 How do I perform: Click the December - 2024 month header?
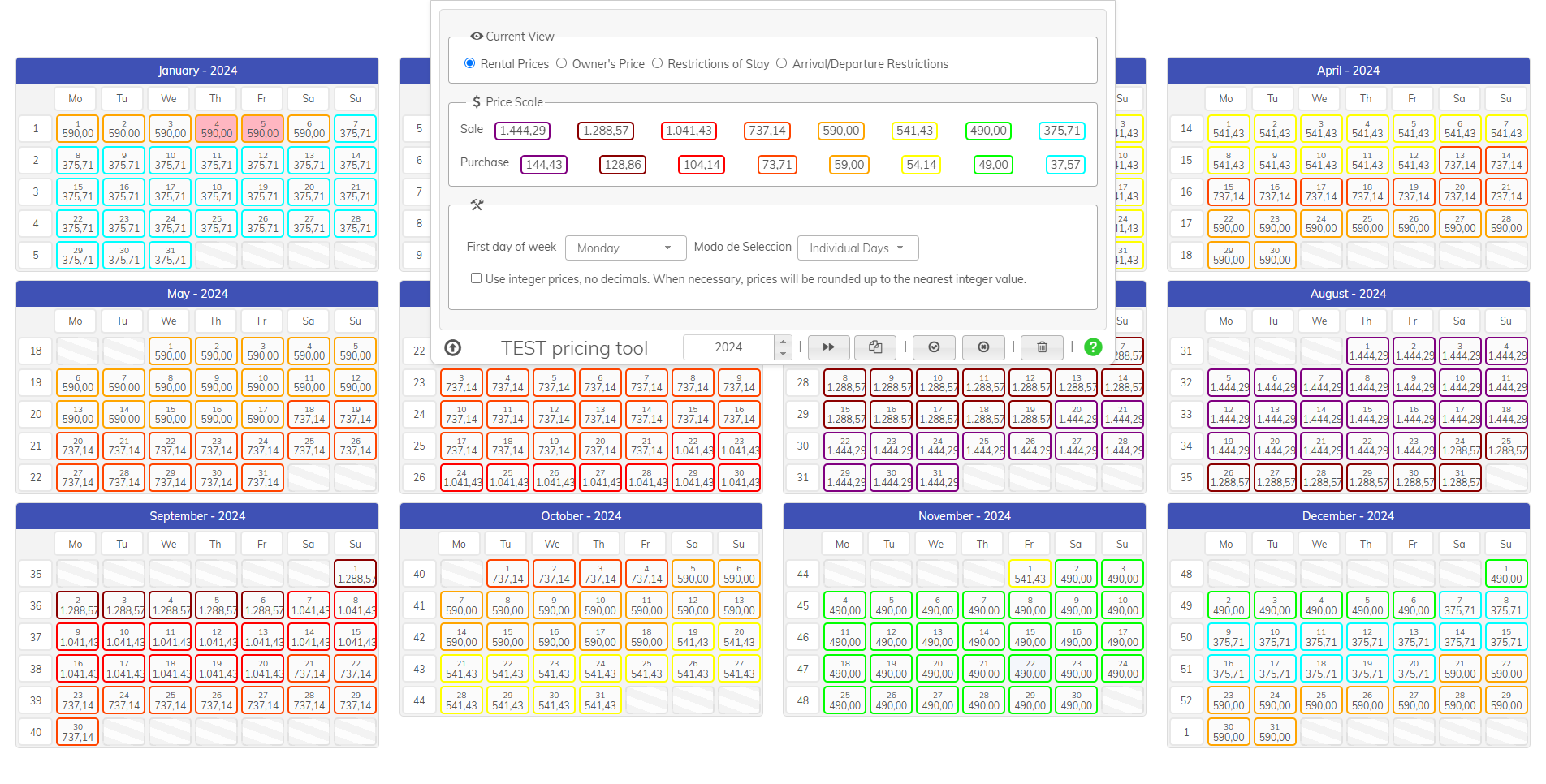click(1347, 516)
